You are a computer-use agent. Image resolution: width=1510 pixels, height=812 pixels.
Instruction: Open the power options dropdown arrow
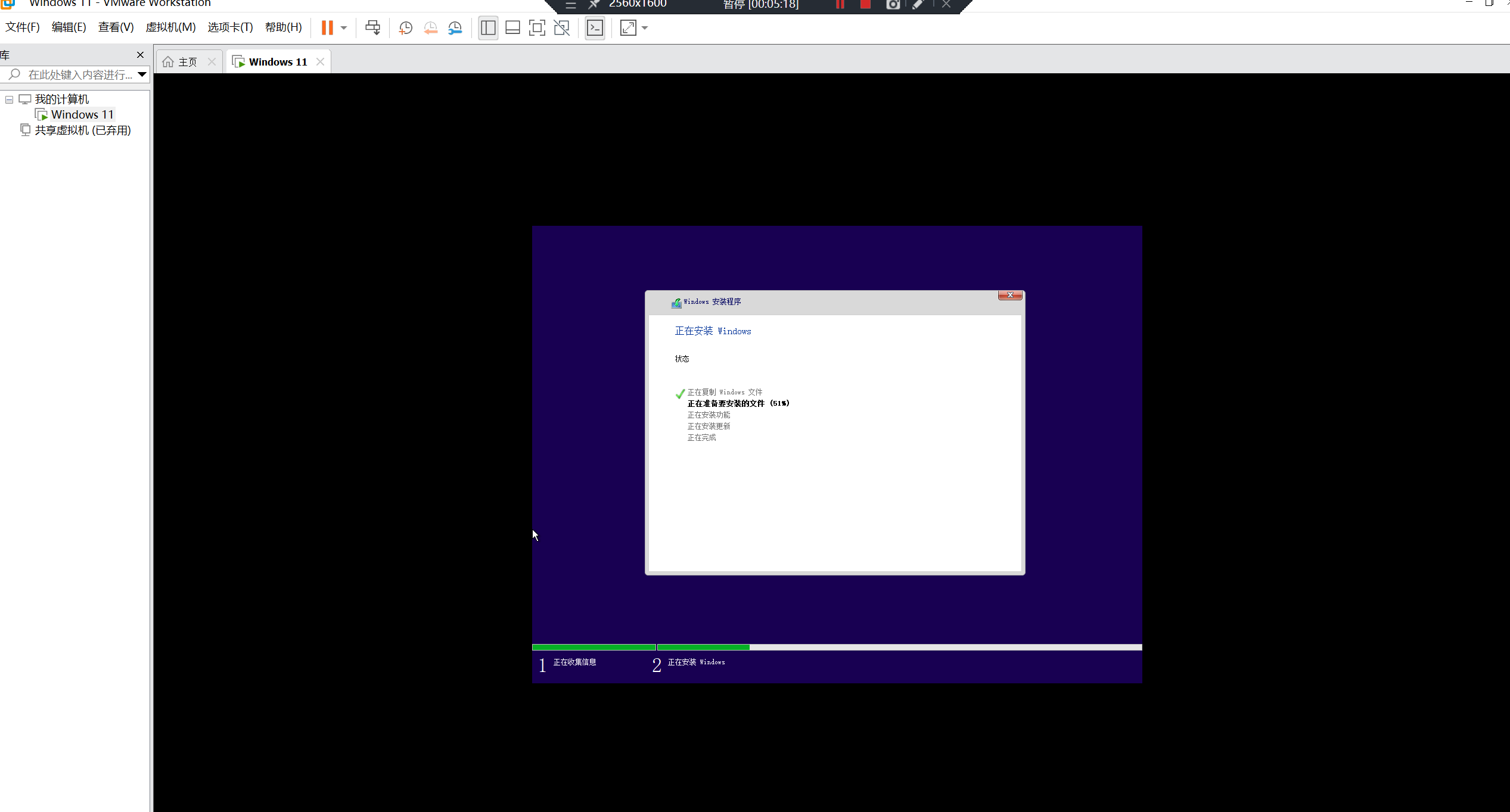click(344, 28)
